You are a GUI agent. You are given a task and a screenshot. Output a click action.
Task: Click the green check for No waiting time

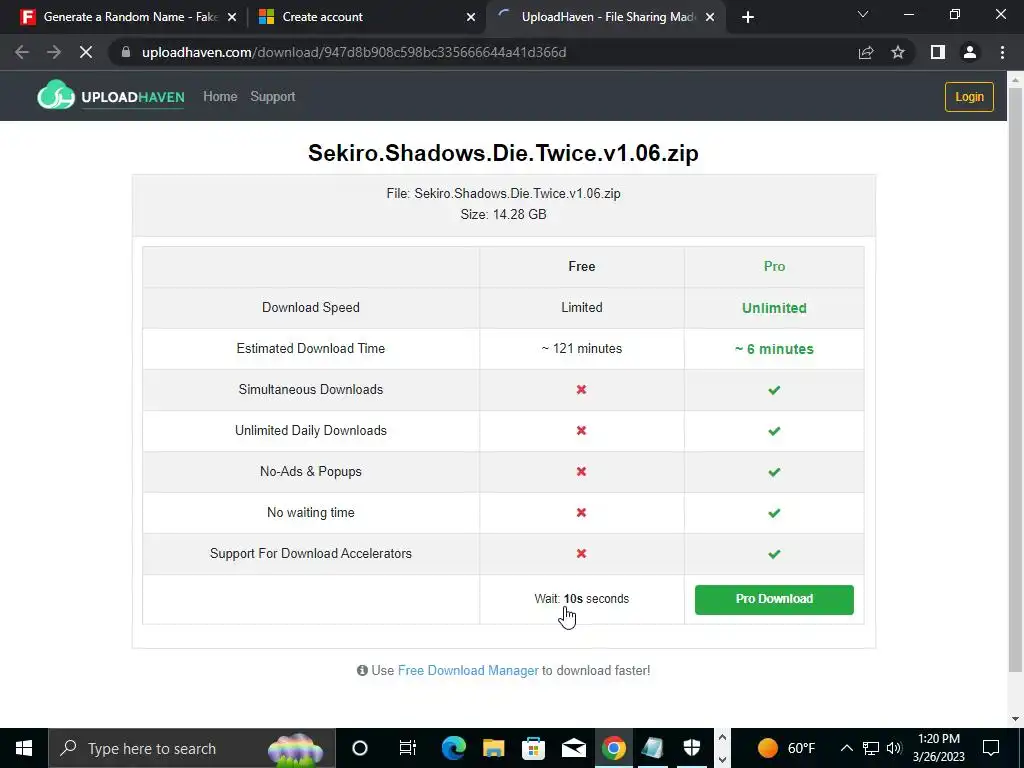(774, 513)
